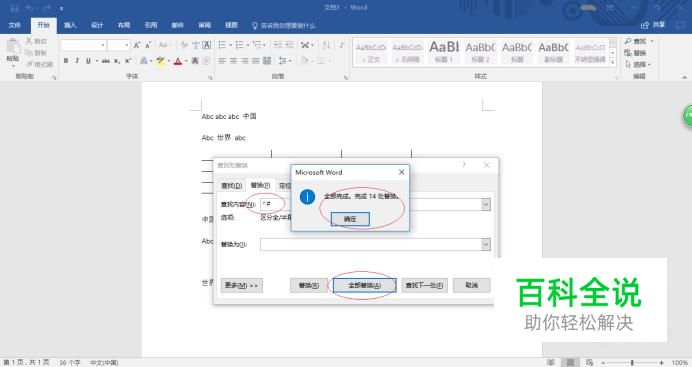The image size is (692, 367).
Task: Click the Cut (剪切) scissors icon
Action: [x=29, y=41]
